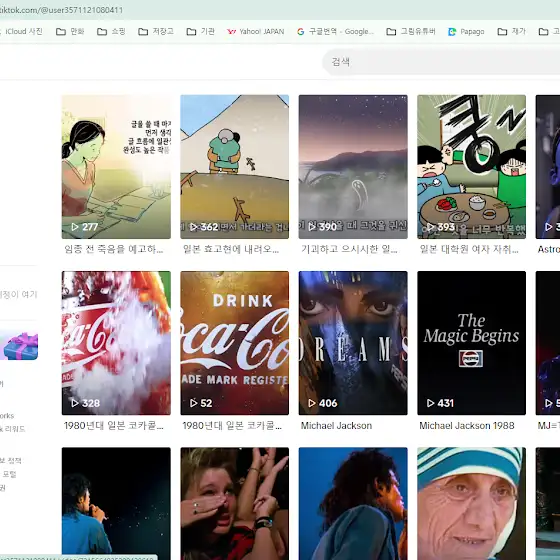Screen dimensions: 560x560
Task: Open the Yahoo! JAPAN bookmark
Action: pyautogui.click(x=255, y=31)
